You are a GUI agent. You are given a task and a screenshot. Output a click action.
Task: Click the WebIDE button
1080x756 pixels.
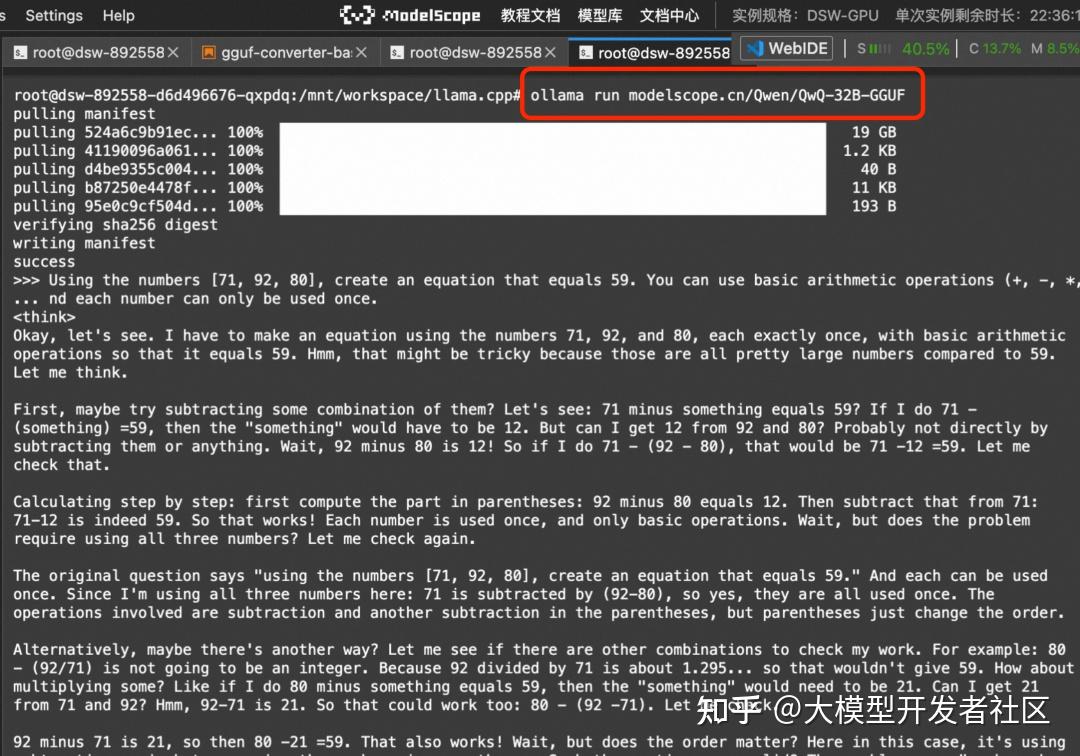tap(787, 48)
